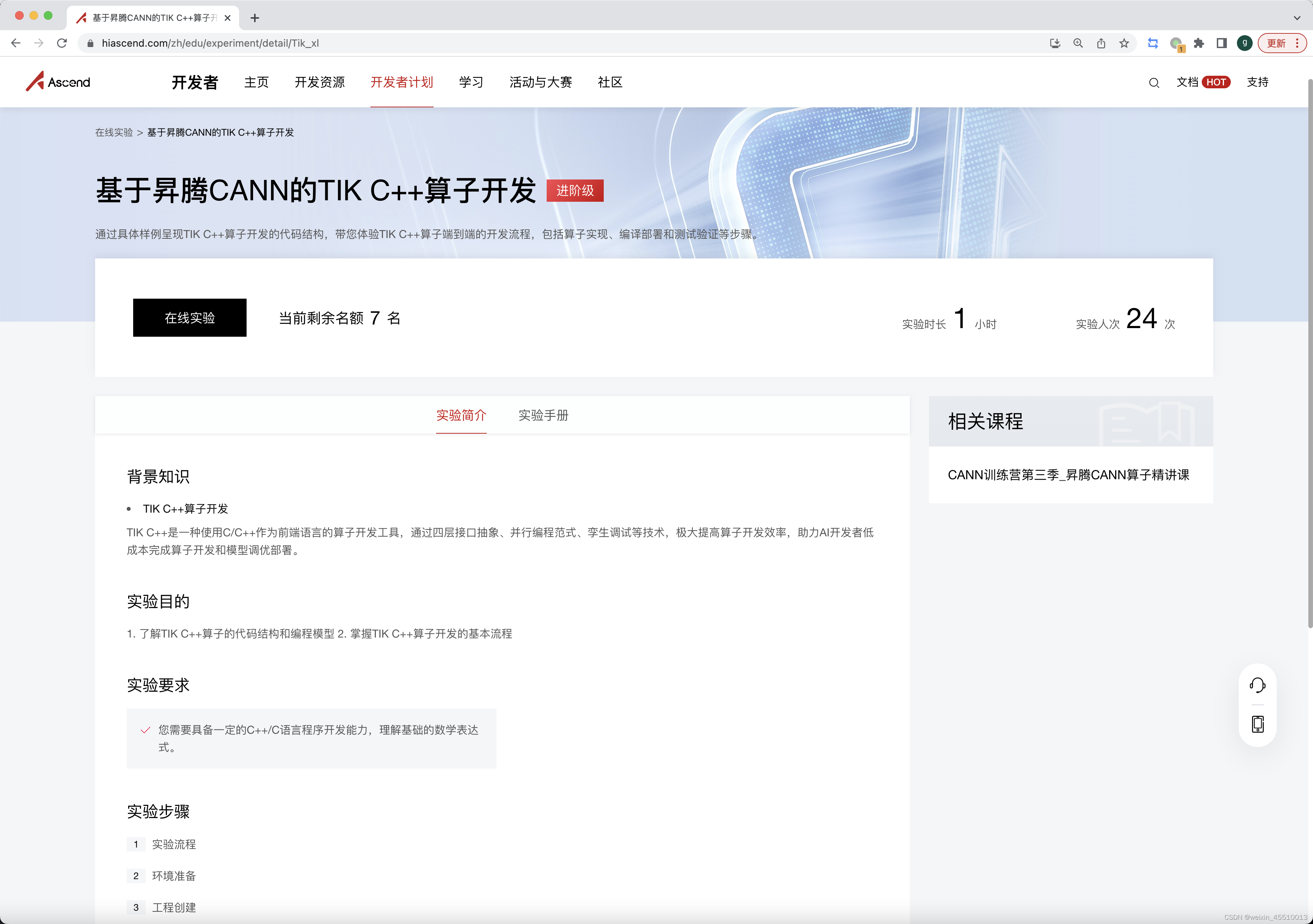Expand the tab search chevron
This screenshot has width=1313, height=924.
click(1296, 18)
